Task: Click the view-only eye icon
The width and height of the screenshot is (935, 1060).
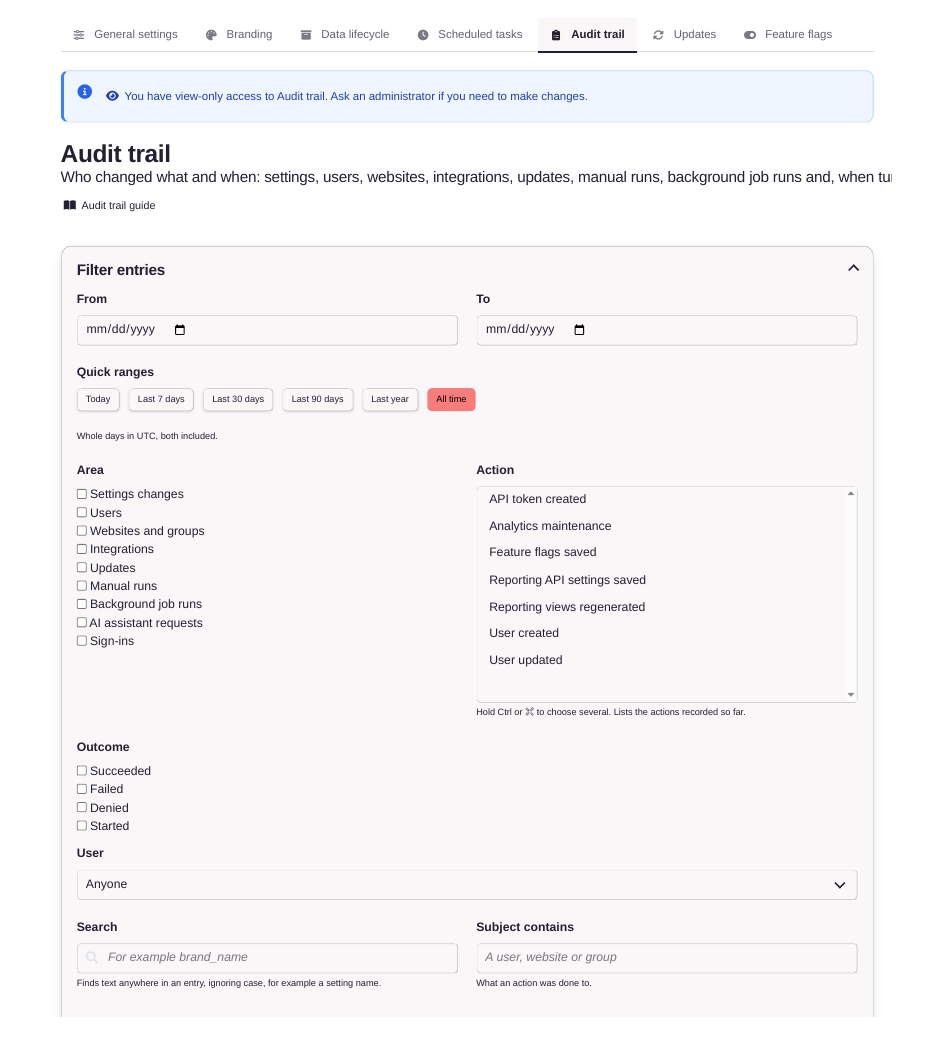Action: point(112,96)
